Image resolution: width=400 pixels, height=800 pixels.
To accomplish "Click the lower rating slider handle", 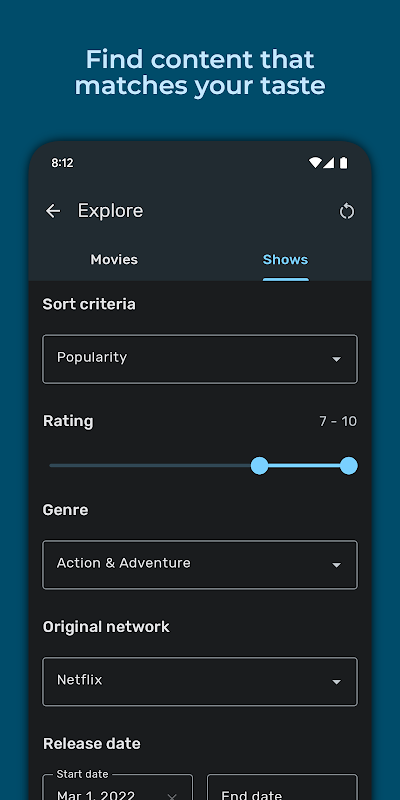I will click(260, 466).
